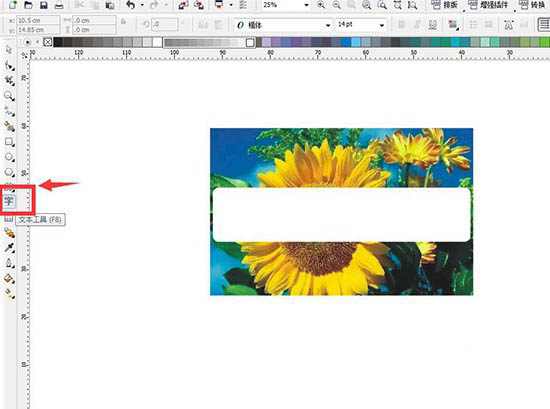Select the Eyedropper tool
Screen dimensions: 550x409
[x=9, y=248]
